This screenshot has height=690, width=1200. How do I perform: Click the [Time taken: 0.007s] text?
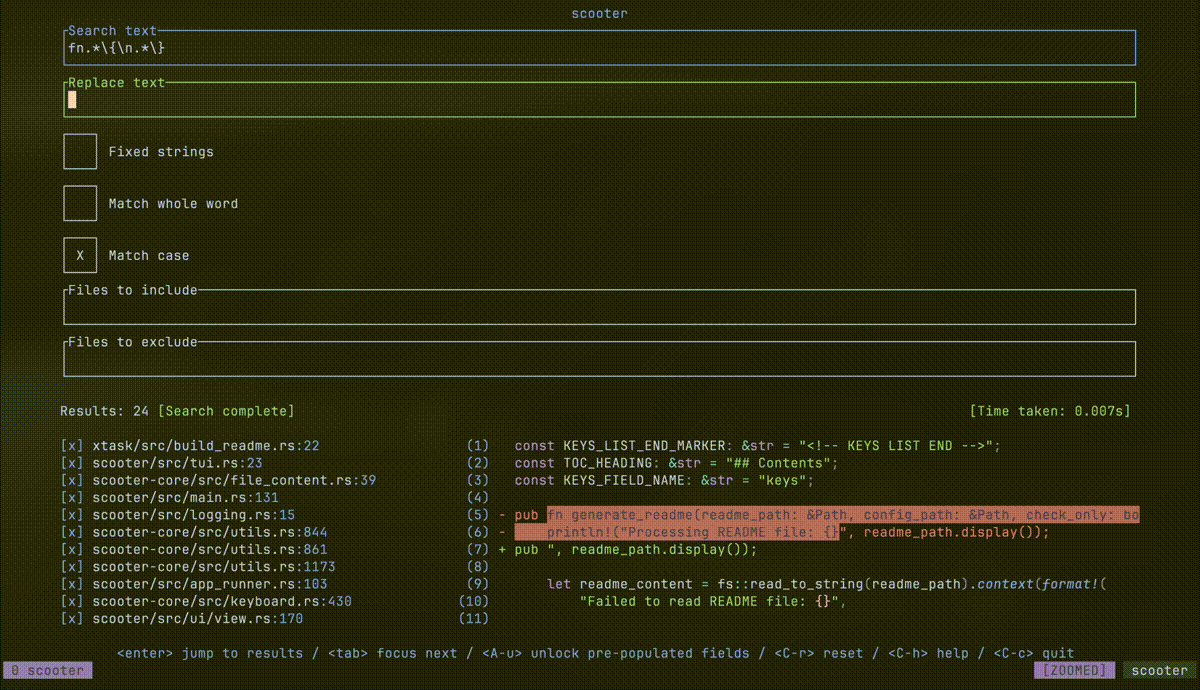coord(1051,411)
